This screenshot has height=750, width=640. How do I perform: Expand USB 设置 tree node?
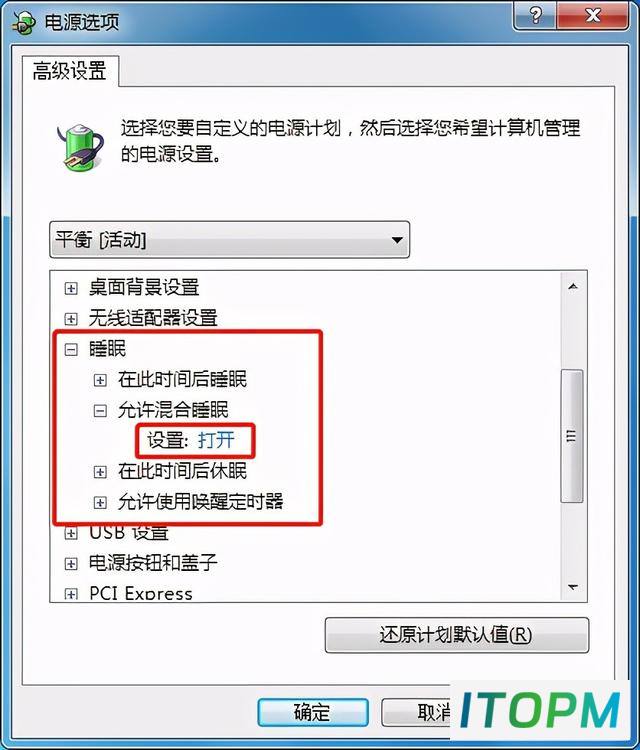click(x=71, y=533)
